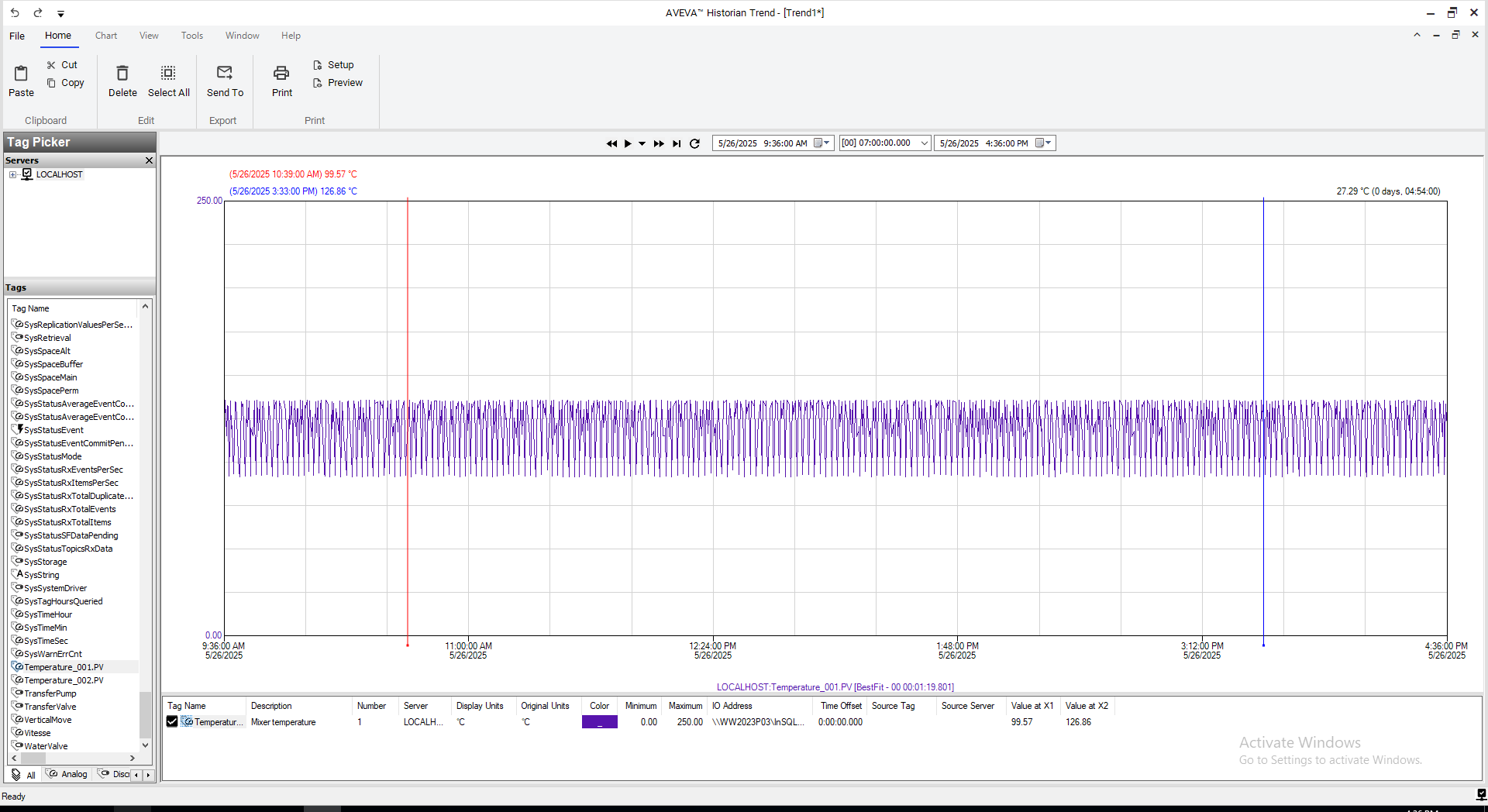
Task: Open the Chart ribbon tab
Action: click(106, 36)
